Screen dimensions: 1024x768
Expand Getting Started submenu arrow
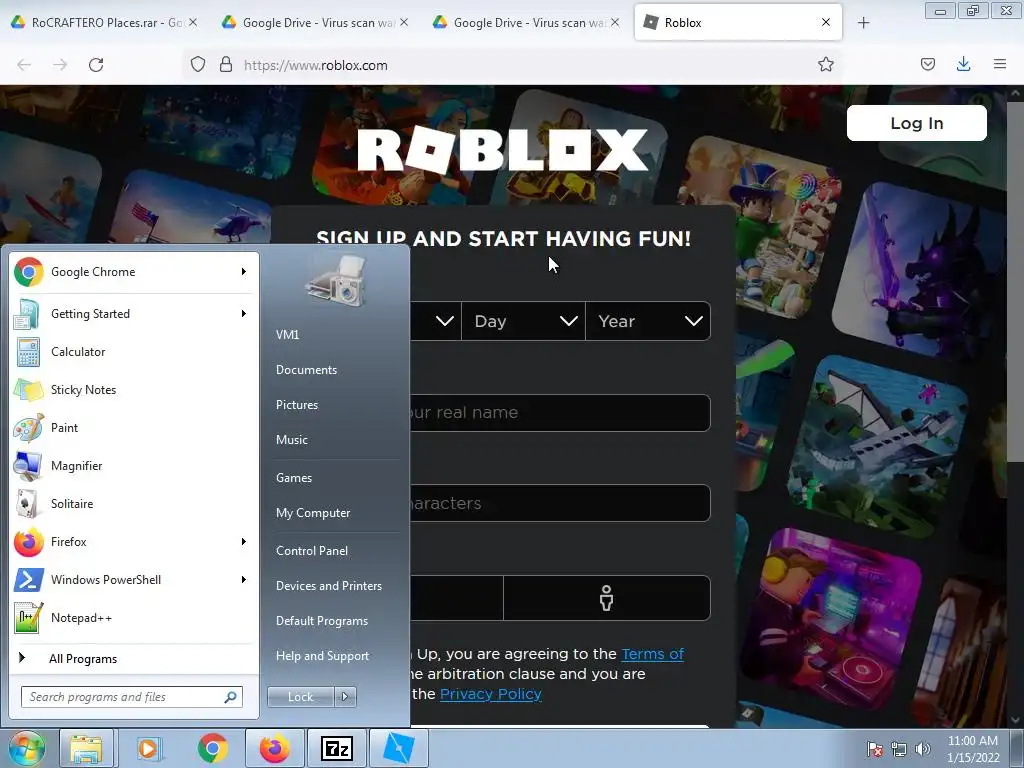tap(244, 313)
